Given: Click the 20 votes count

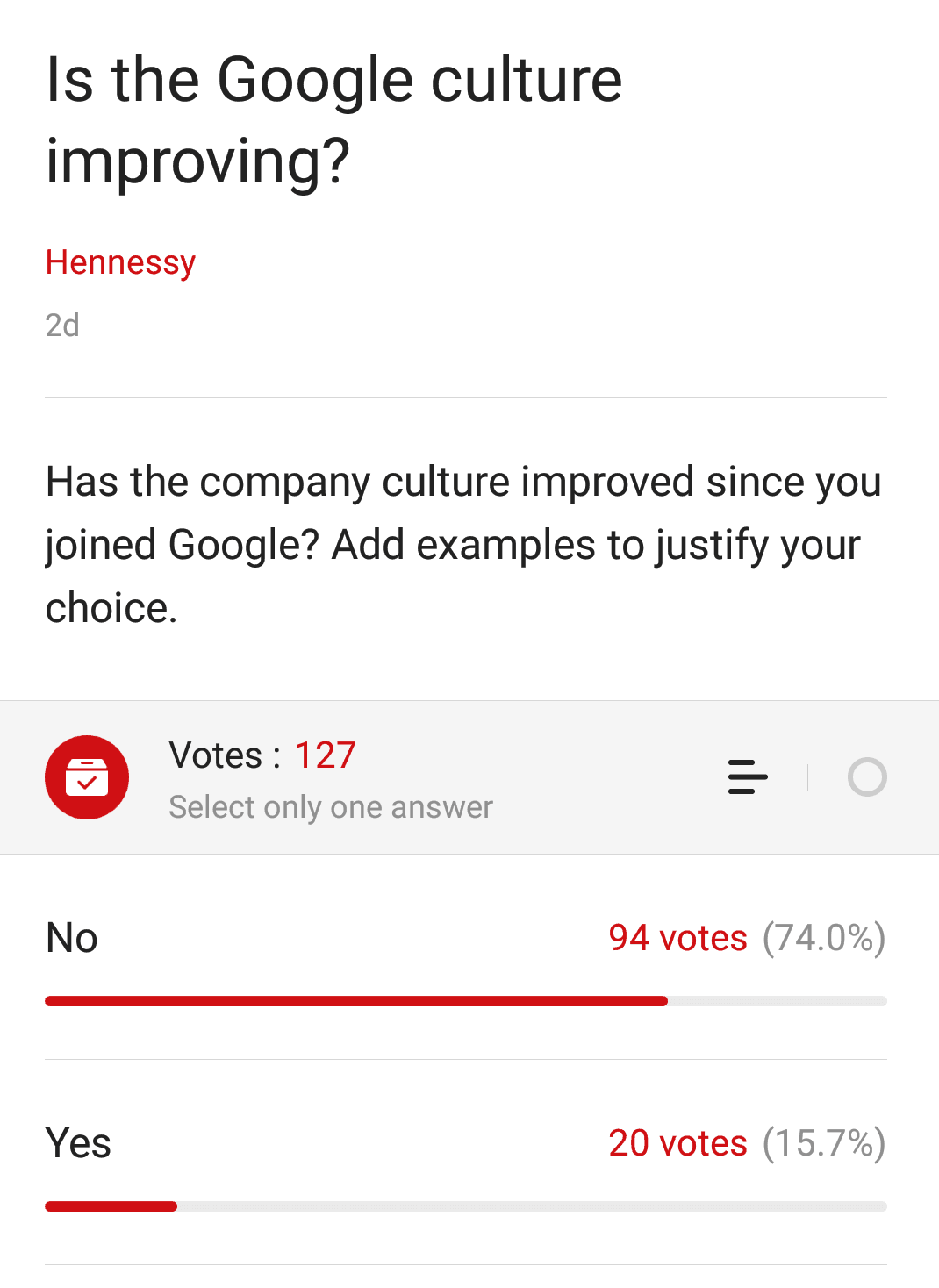Looking at the screenshot, I should [x=678, y=1143].
